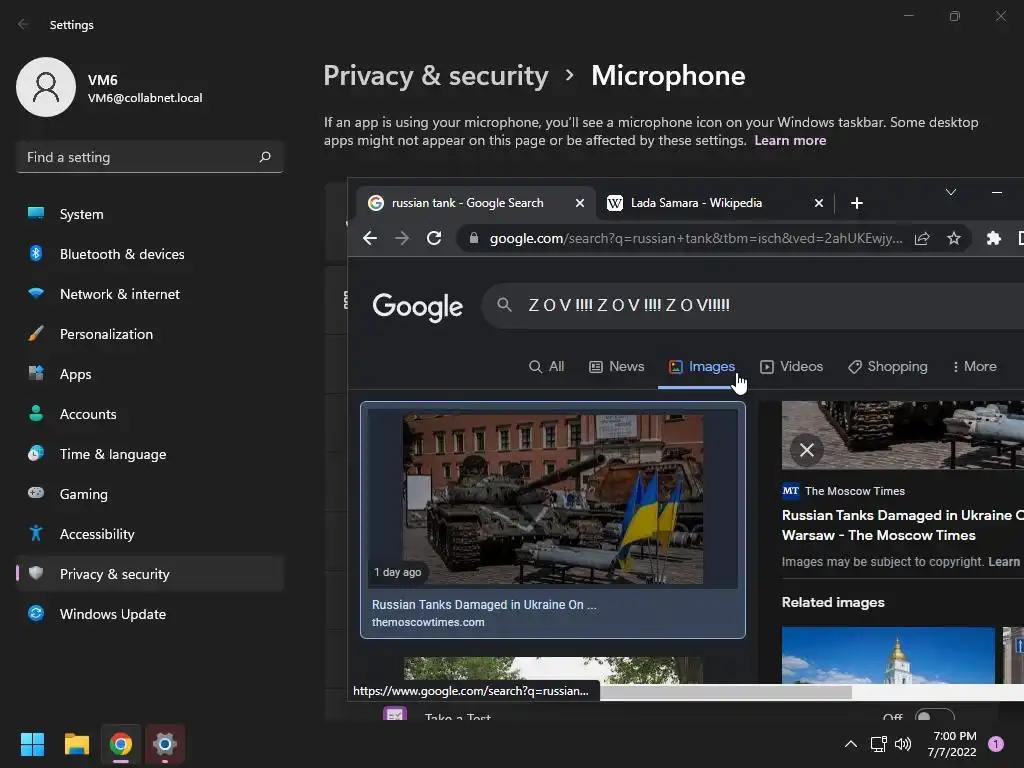This screenshot has width=1024, height=768.
Task: Click Russian Tanks Damaged in Ukraine result title
Action: pos(484,605)
